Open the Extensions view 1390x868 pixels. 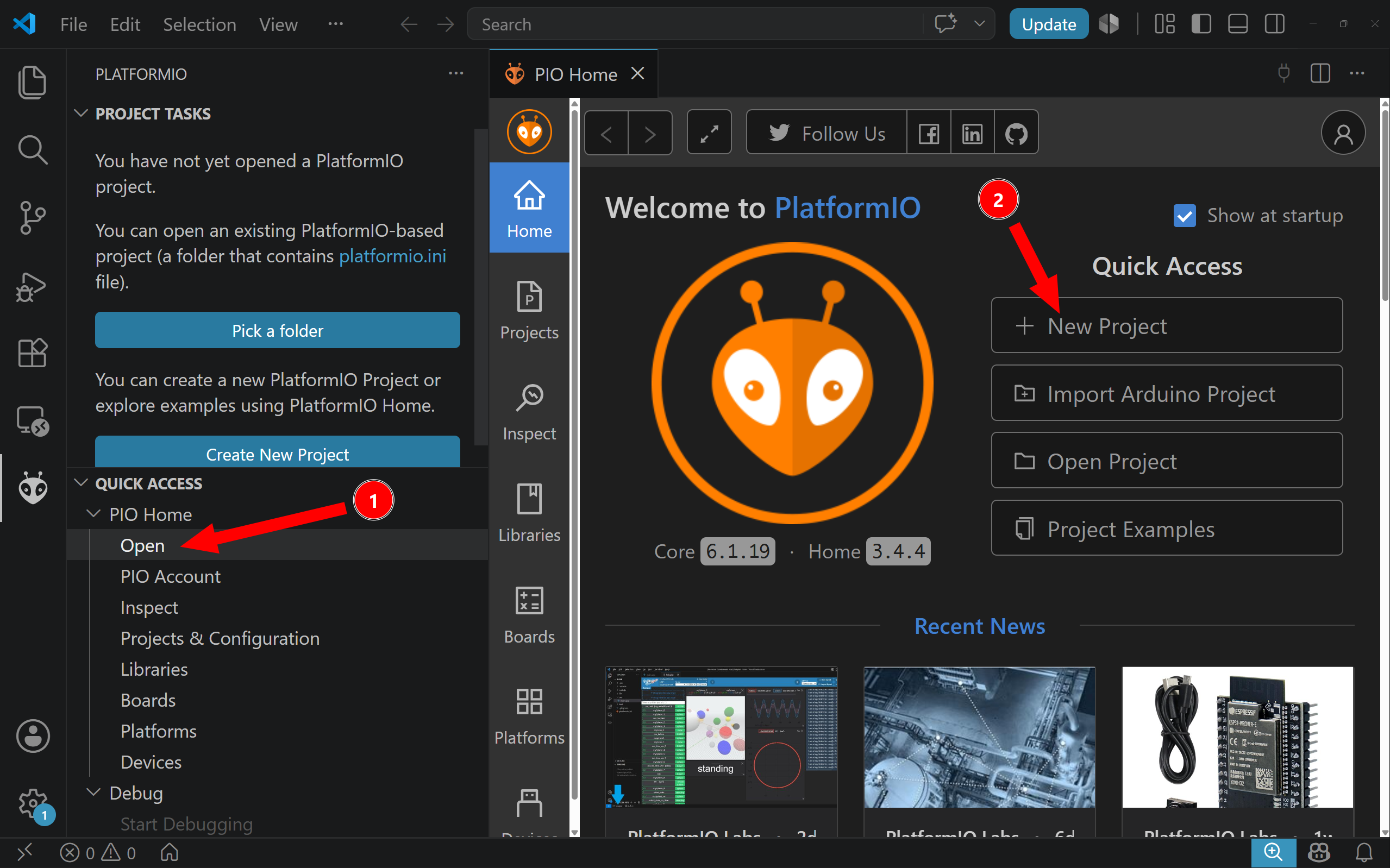pos(32,353)
